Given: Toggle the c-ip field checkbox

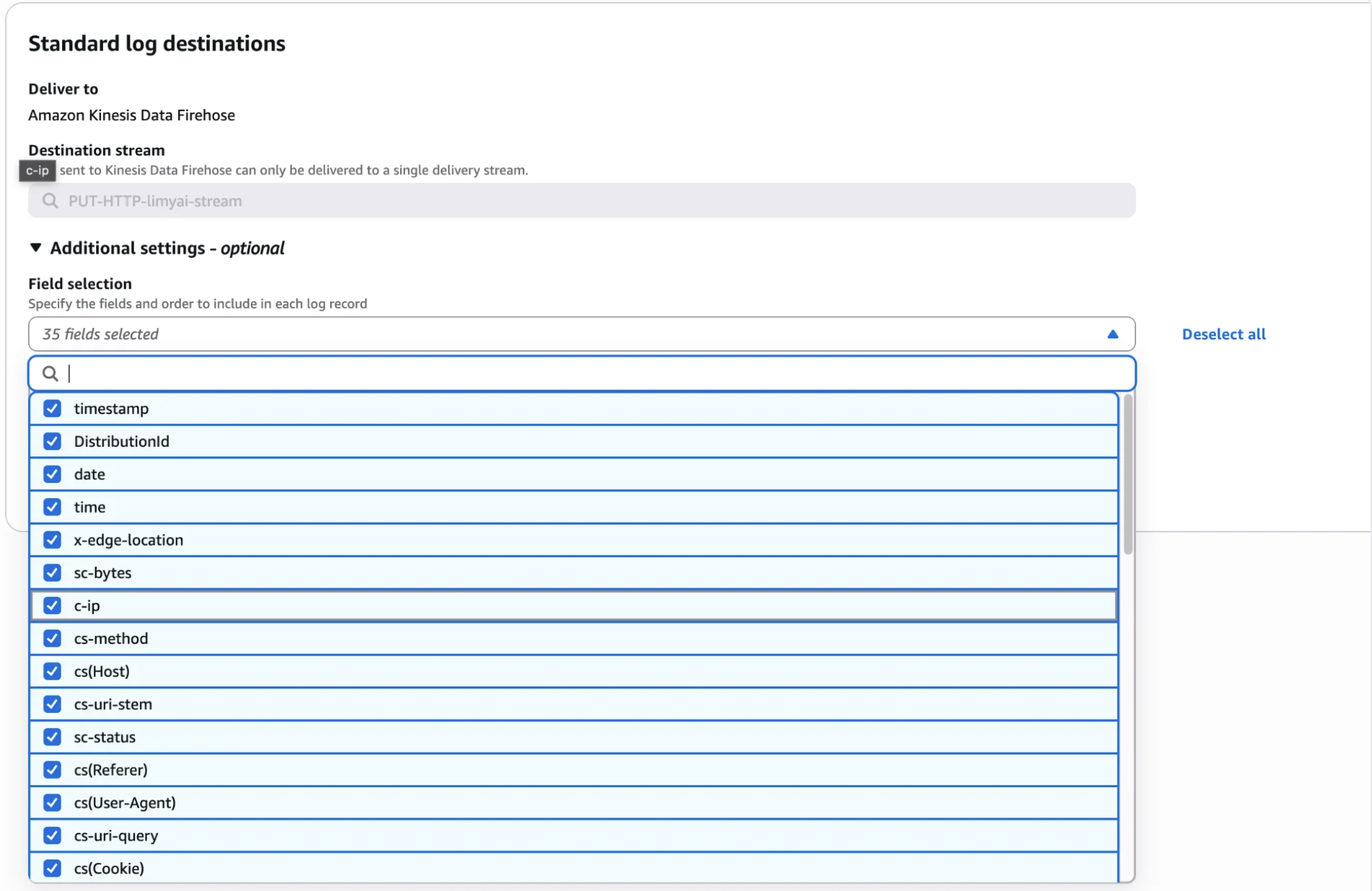Looking at the screenshot, I should tap(53, 606).
